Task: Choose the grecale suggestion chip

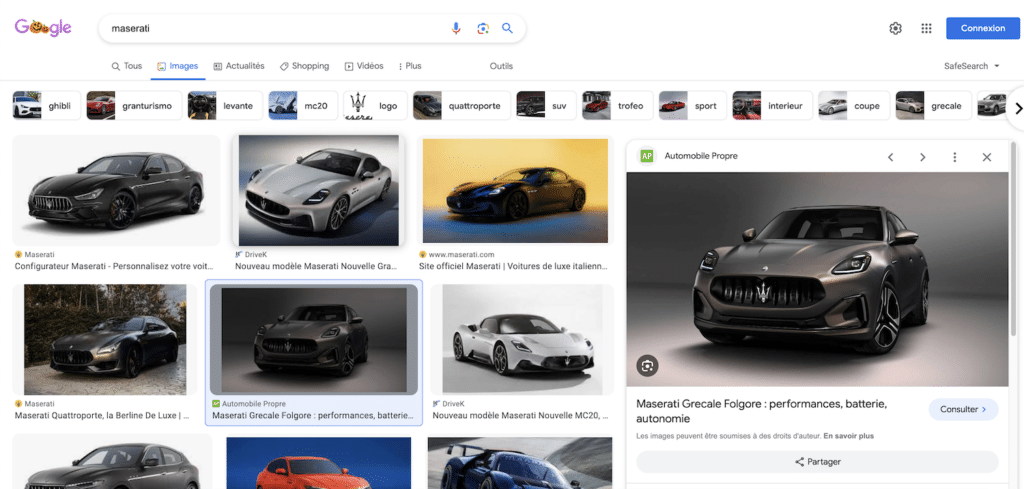Action: coord(933,106)
